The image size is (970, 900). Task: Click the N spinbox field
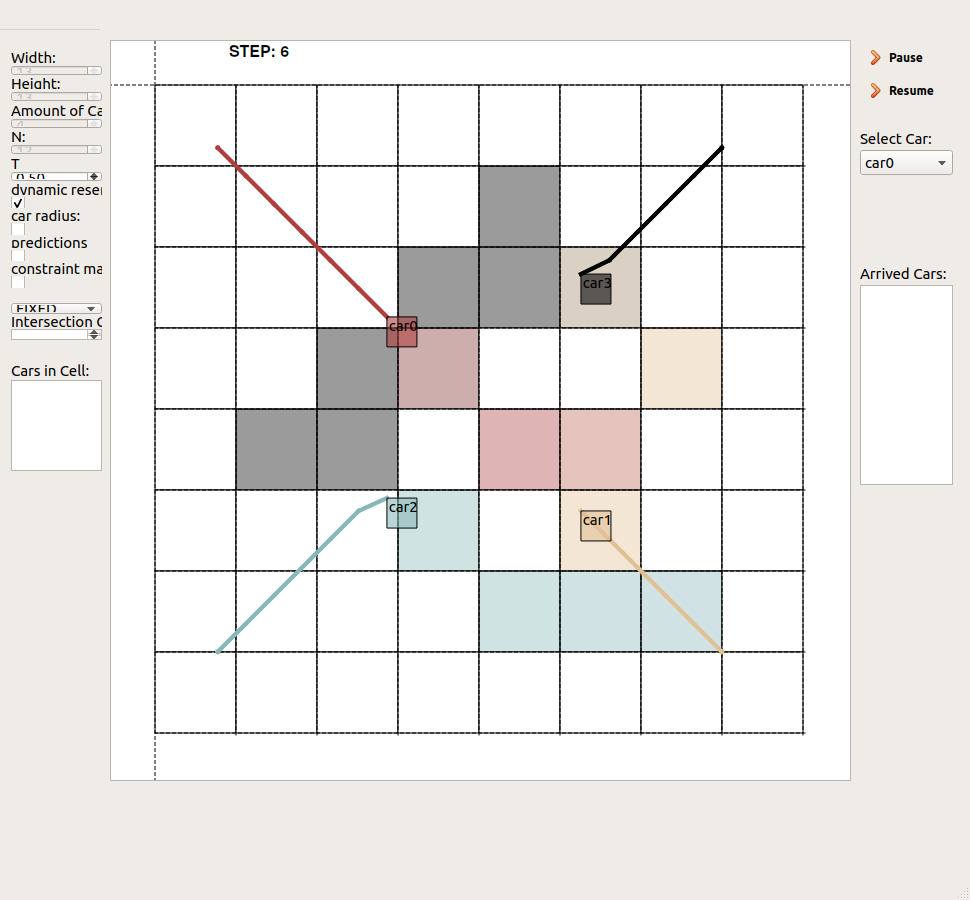click(x=56, y=150)
